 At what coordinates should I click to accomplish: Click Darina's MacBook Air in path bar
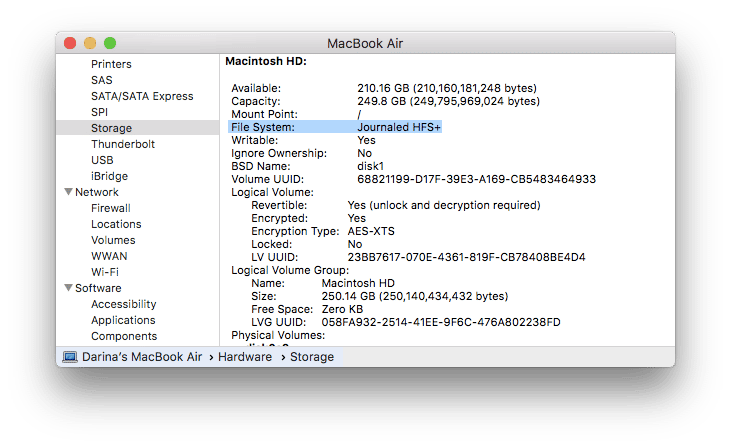(142, 357)
